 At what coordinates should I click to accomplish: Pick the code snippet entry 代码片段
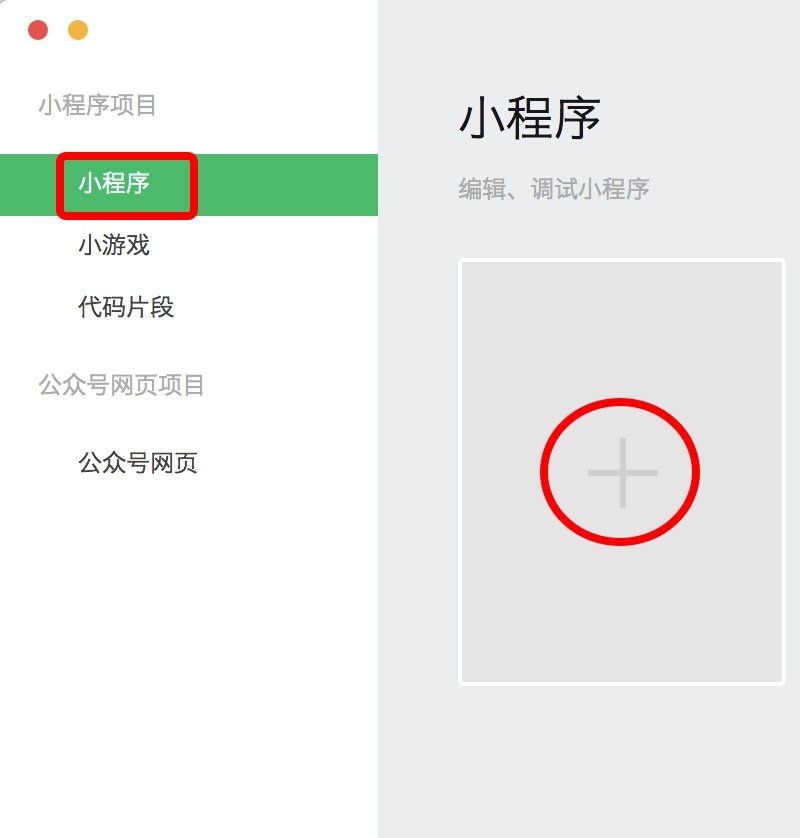pyautogui.click(x=126, y=307)
